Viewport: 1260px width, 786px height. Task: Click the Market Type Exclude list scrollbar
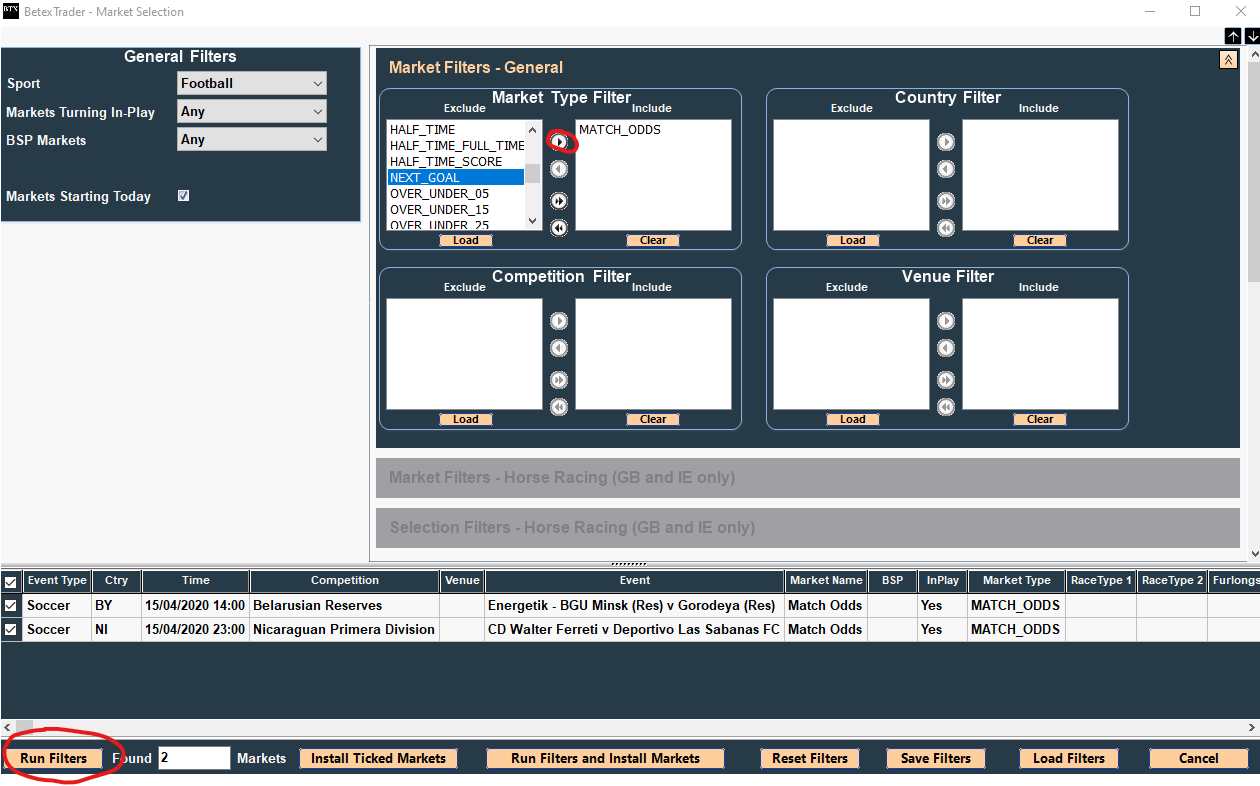pos(533,175)
